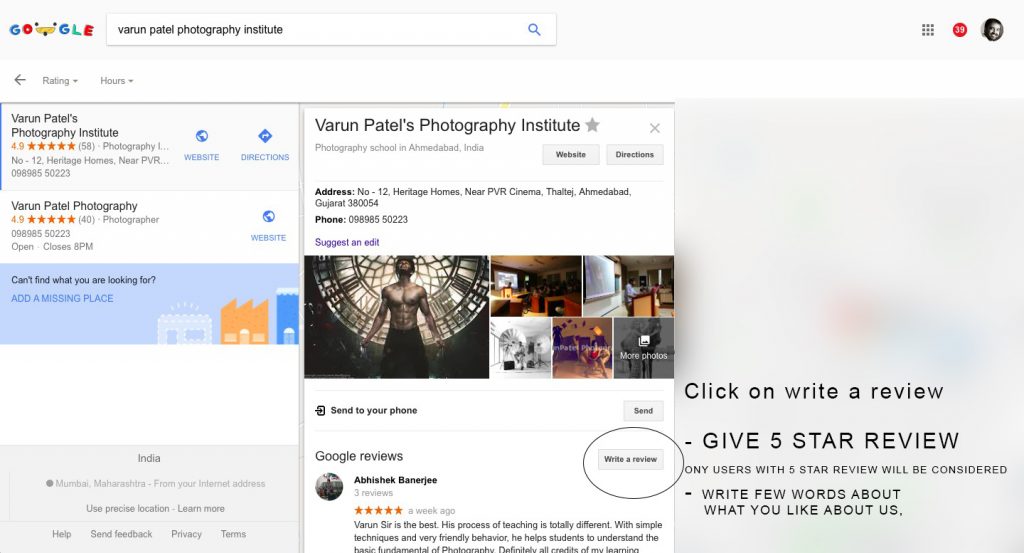The image size is (1024, 553).
Task: Click the phone number 098985 50223 in details
Action: [378, 219]
